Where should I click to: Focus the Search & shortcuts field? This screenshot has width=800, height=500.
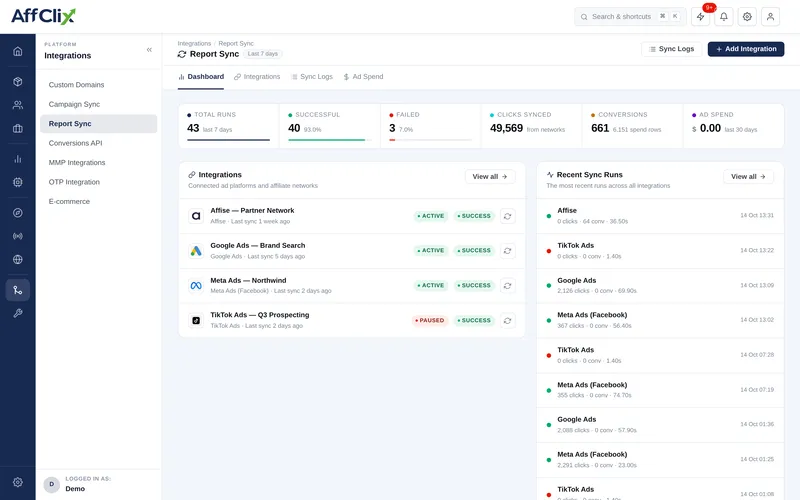630,17
